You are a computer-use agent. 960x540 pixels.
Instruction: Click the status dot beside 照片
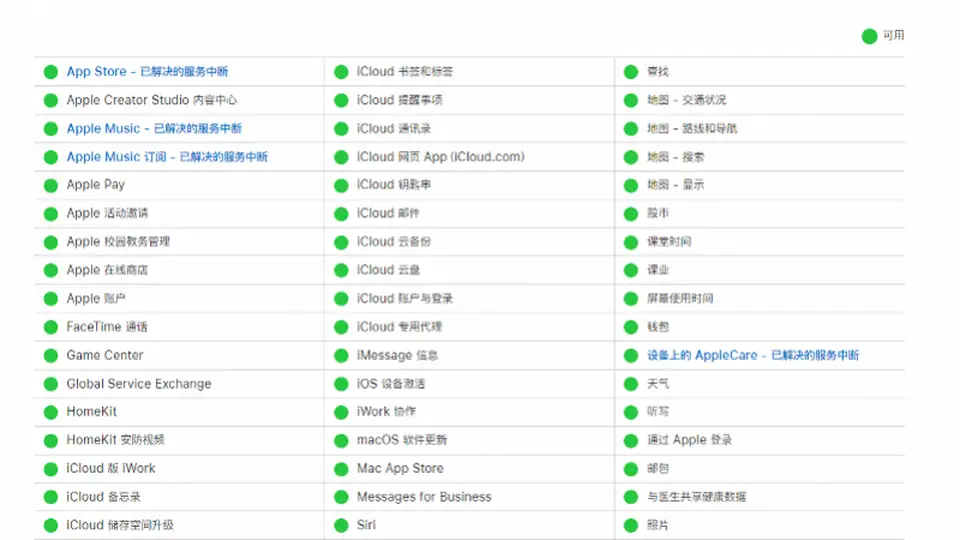tap(631, 525)
